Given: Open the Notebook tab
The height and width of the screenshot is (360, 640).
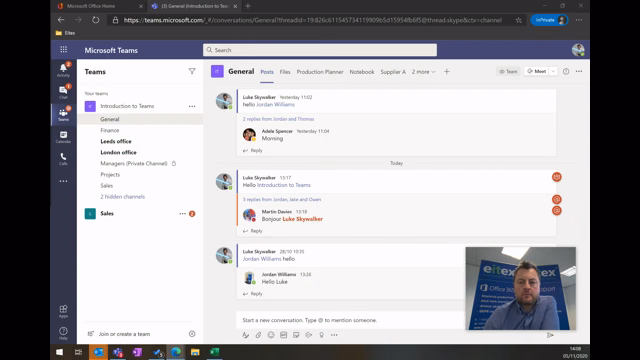Looking at the screenshot, I should 362,72.
